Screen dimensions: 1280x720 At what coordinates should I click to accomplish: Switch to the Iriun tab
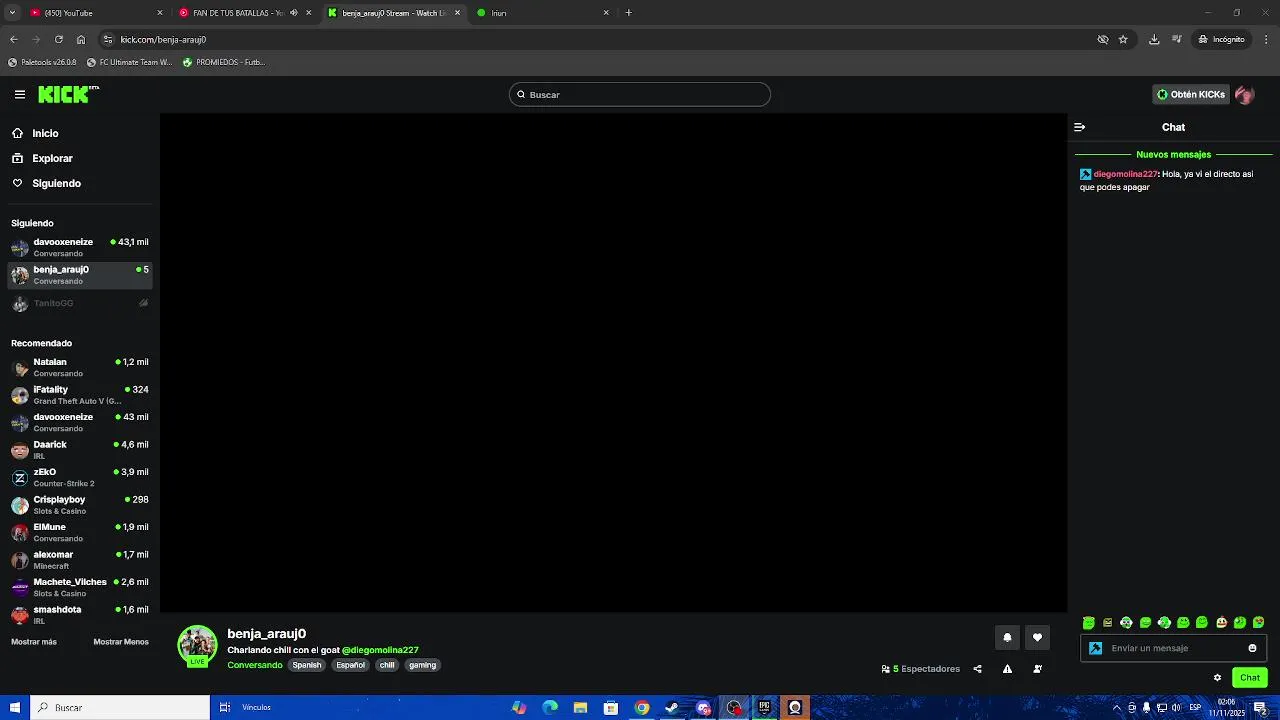click(544, 13)
